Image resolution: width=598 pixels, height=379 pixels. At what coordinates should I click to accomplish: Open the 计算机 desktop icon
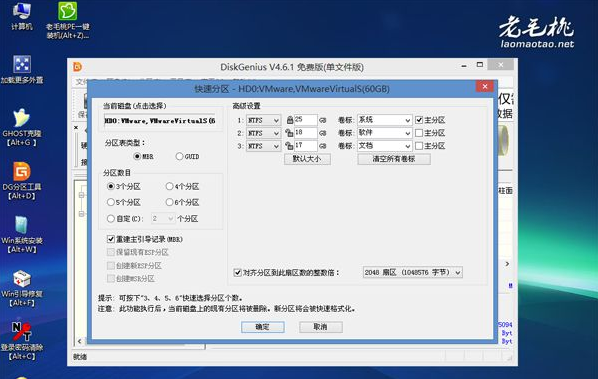tap(22, 16)
